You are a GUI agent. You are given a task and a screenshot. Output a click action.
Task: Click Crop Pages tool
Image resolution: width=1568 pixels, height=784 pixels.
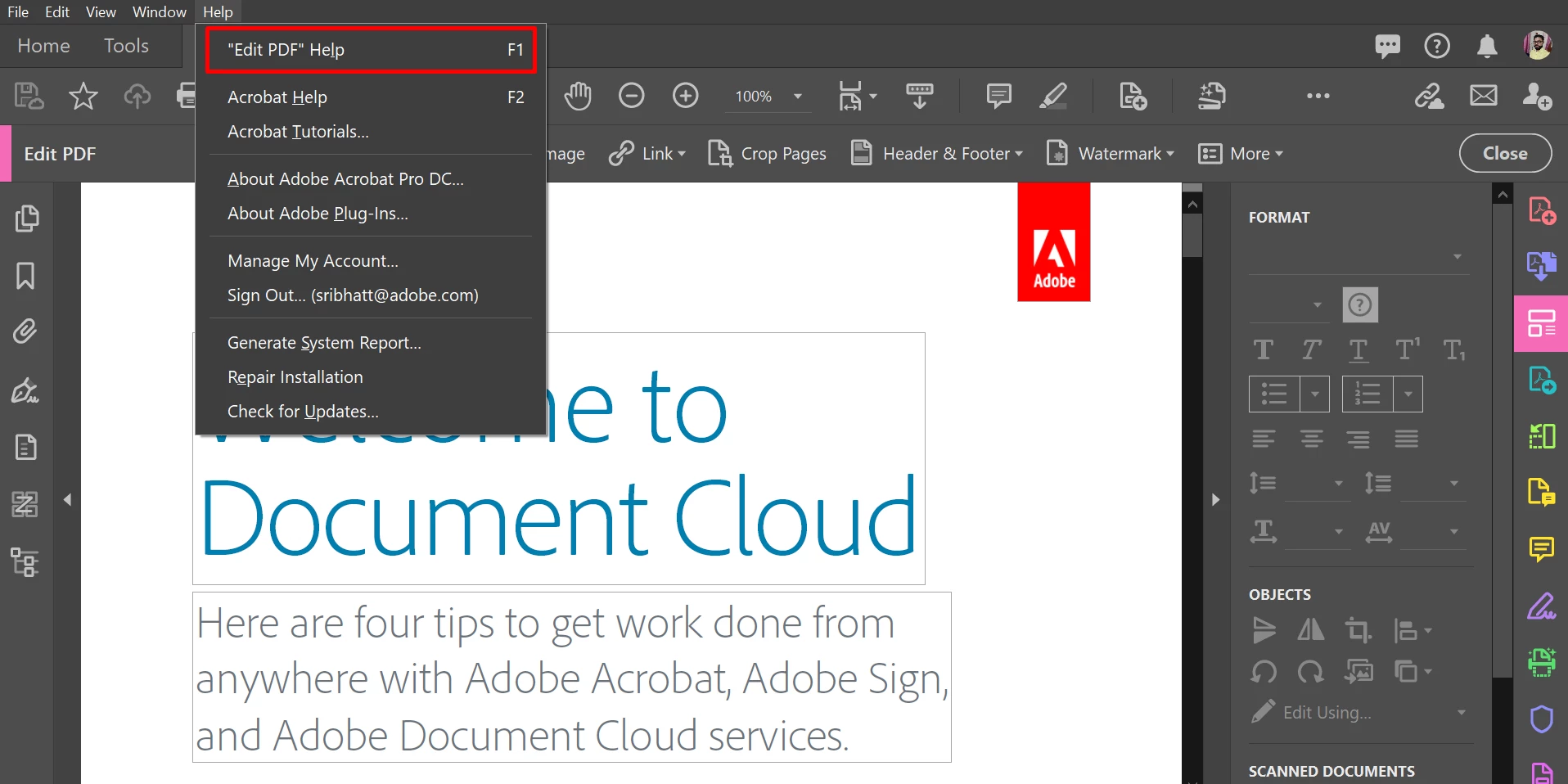point(767,154)
